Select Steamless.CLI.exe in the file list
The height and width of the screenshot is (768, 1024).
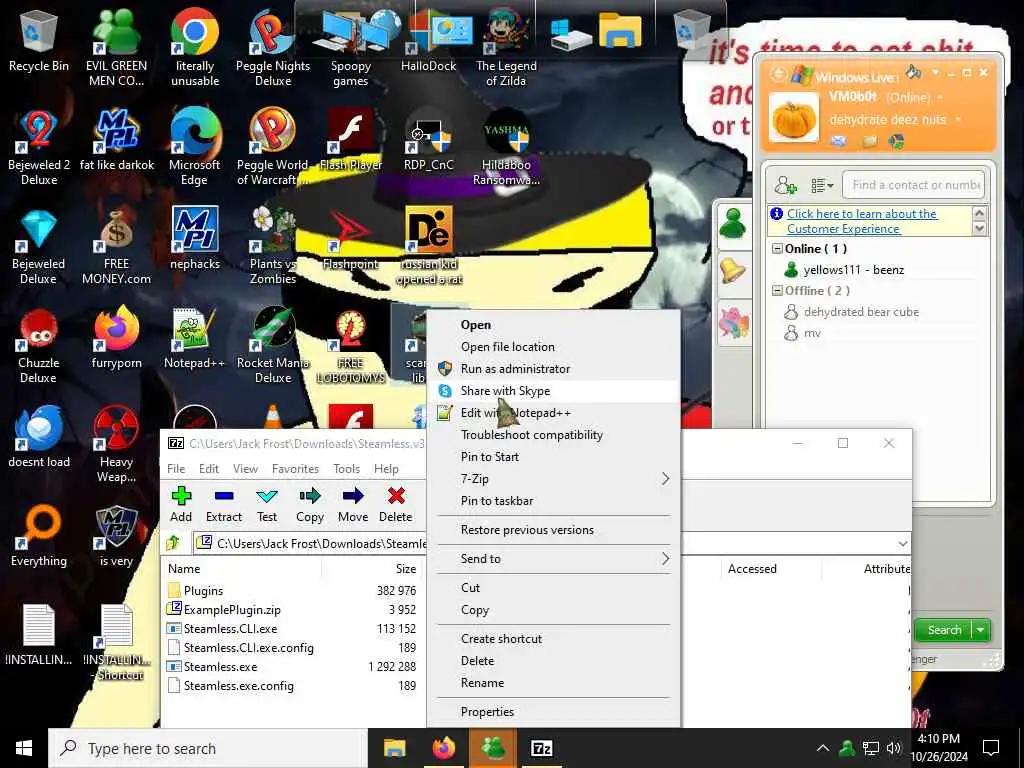230,629
